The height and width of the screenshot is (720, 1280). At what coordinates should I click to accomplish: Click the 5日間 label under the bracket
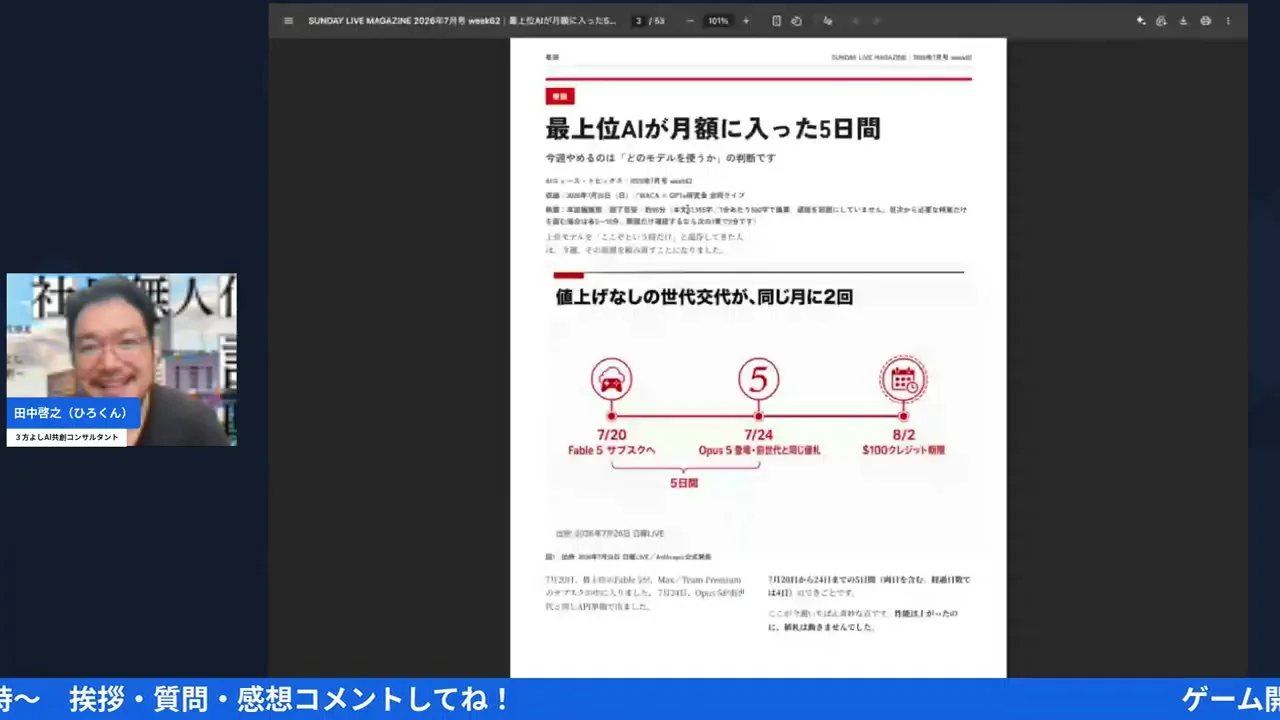coord(684,482)
